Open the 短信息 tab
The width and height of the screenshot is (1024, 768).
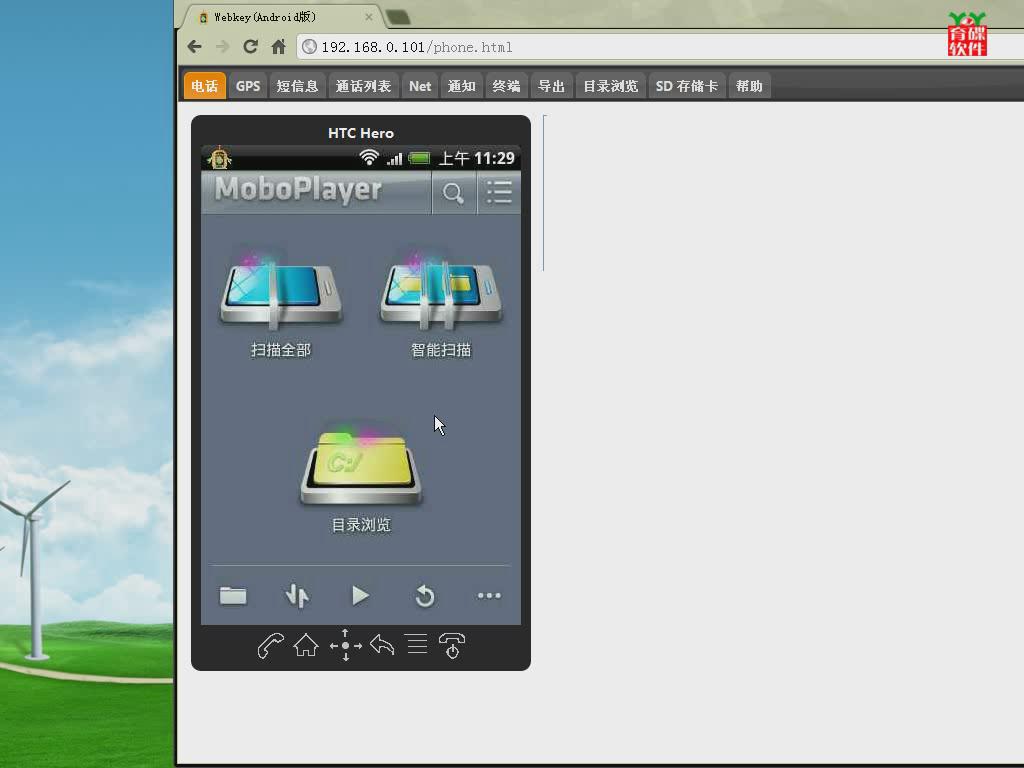(x=297, y=86)
